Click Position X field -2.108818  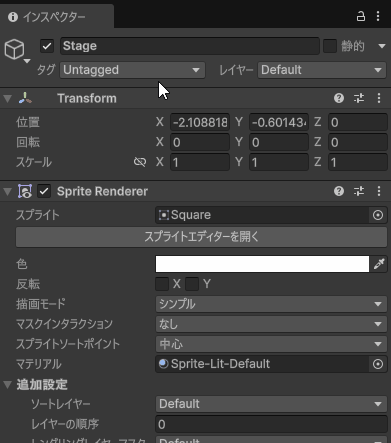[x=200, y=122]
